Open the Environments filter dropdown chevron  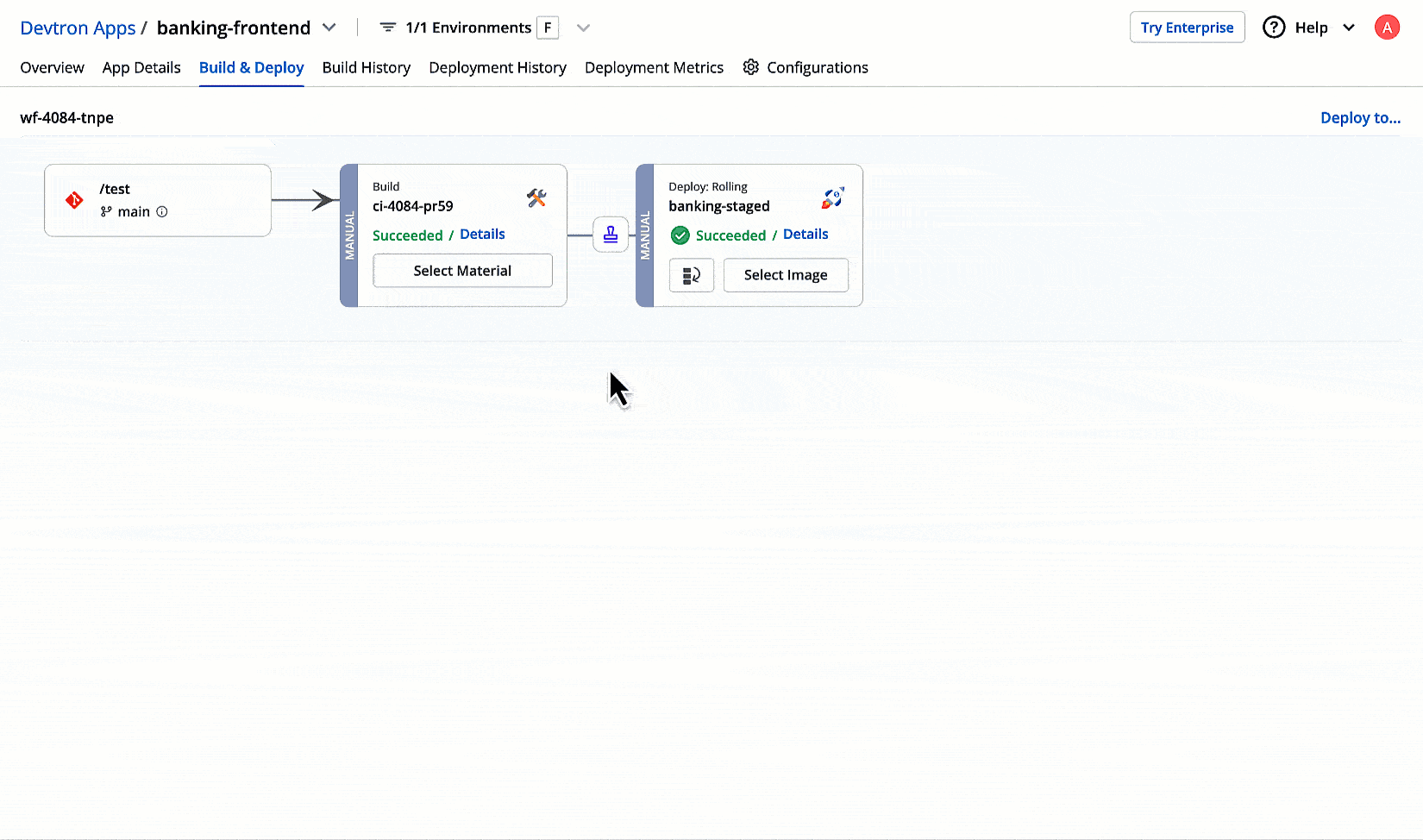(584, 28)
